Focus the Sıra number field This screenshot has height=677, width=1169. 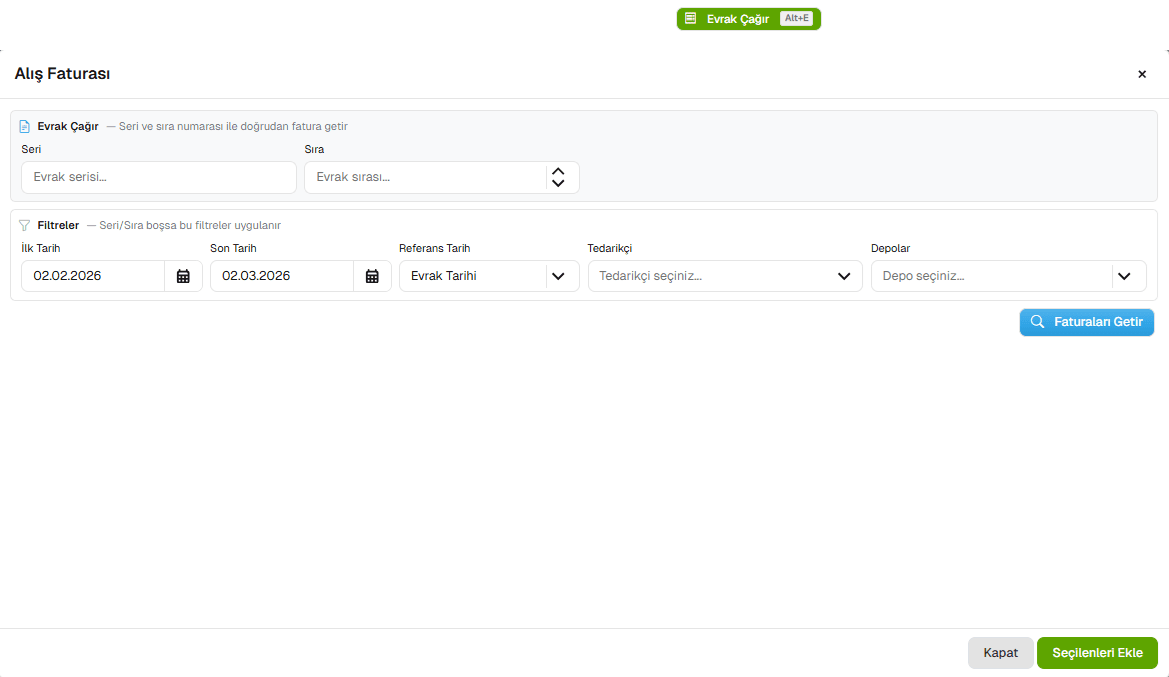coord(425,177)
